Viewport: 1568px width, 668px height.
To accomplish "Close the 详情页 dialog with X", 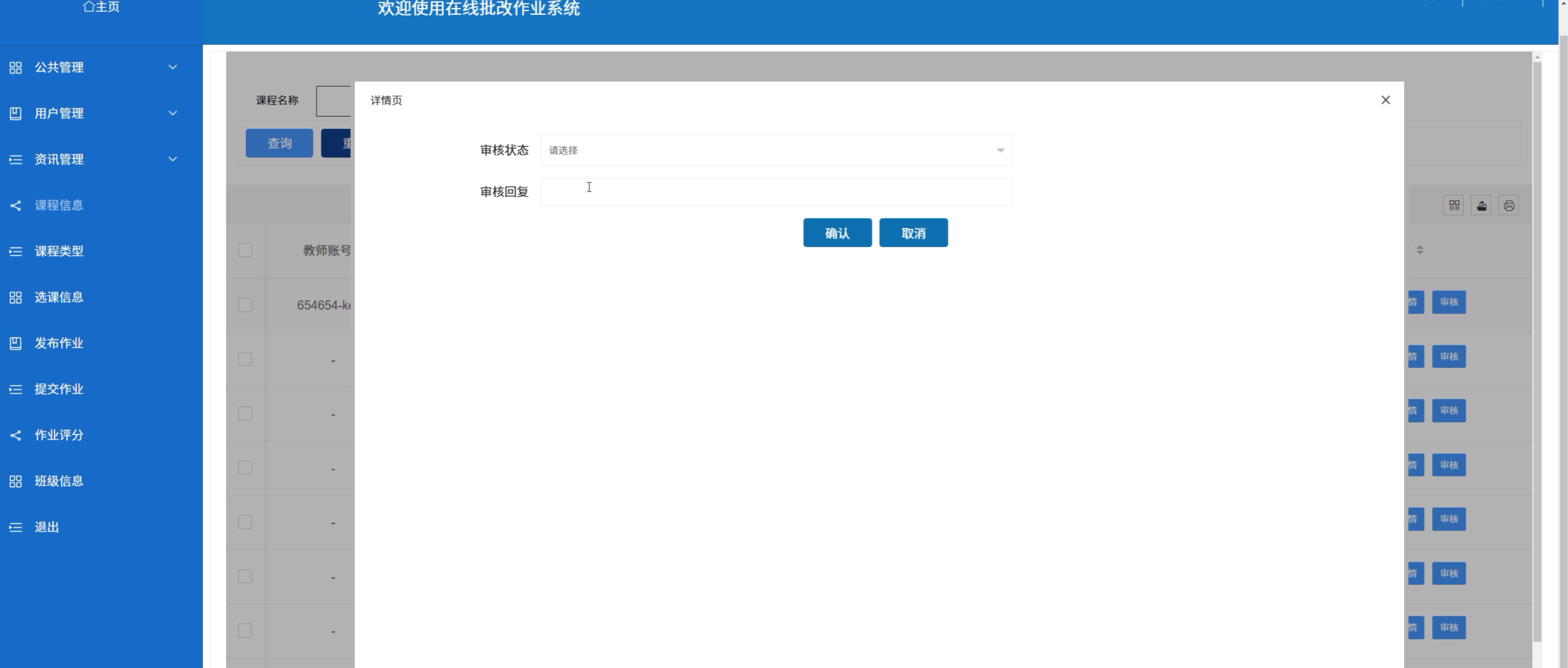I will point(1386,100).
